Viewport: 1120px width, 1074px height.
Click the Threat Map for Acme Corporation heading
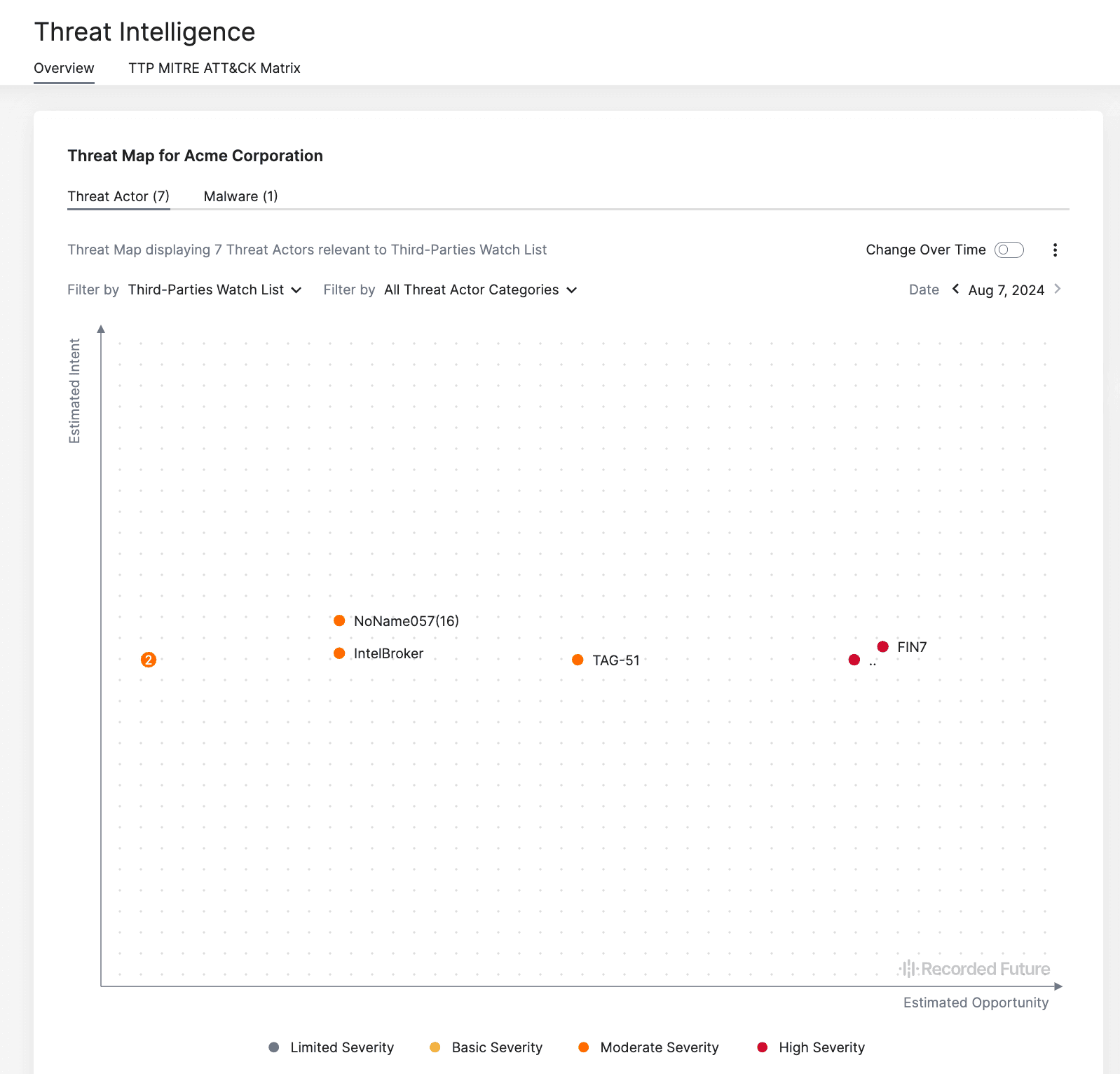click(195, 156)
